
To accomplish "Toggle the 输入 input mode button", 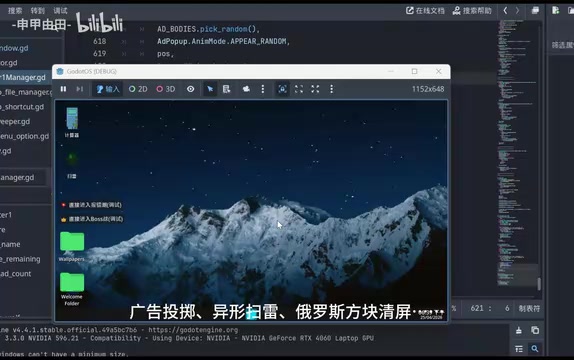I will [x=108, y=89].
